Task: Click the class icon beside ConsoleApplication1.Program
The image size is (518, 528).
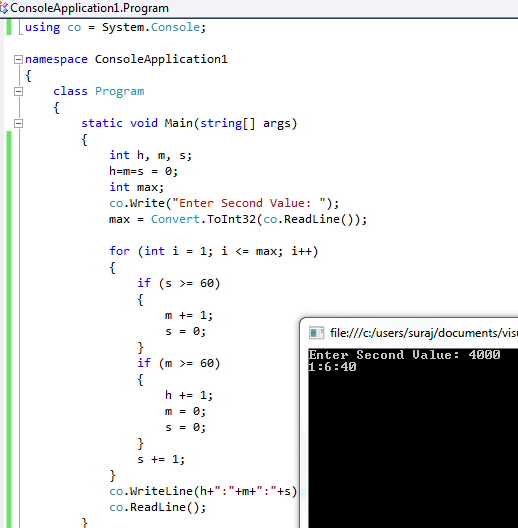Action: click(x=4, y=8)
